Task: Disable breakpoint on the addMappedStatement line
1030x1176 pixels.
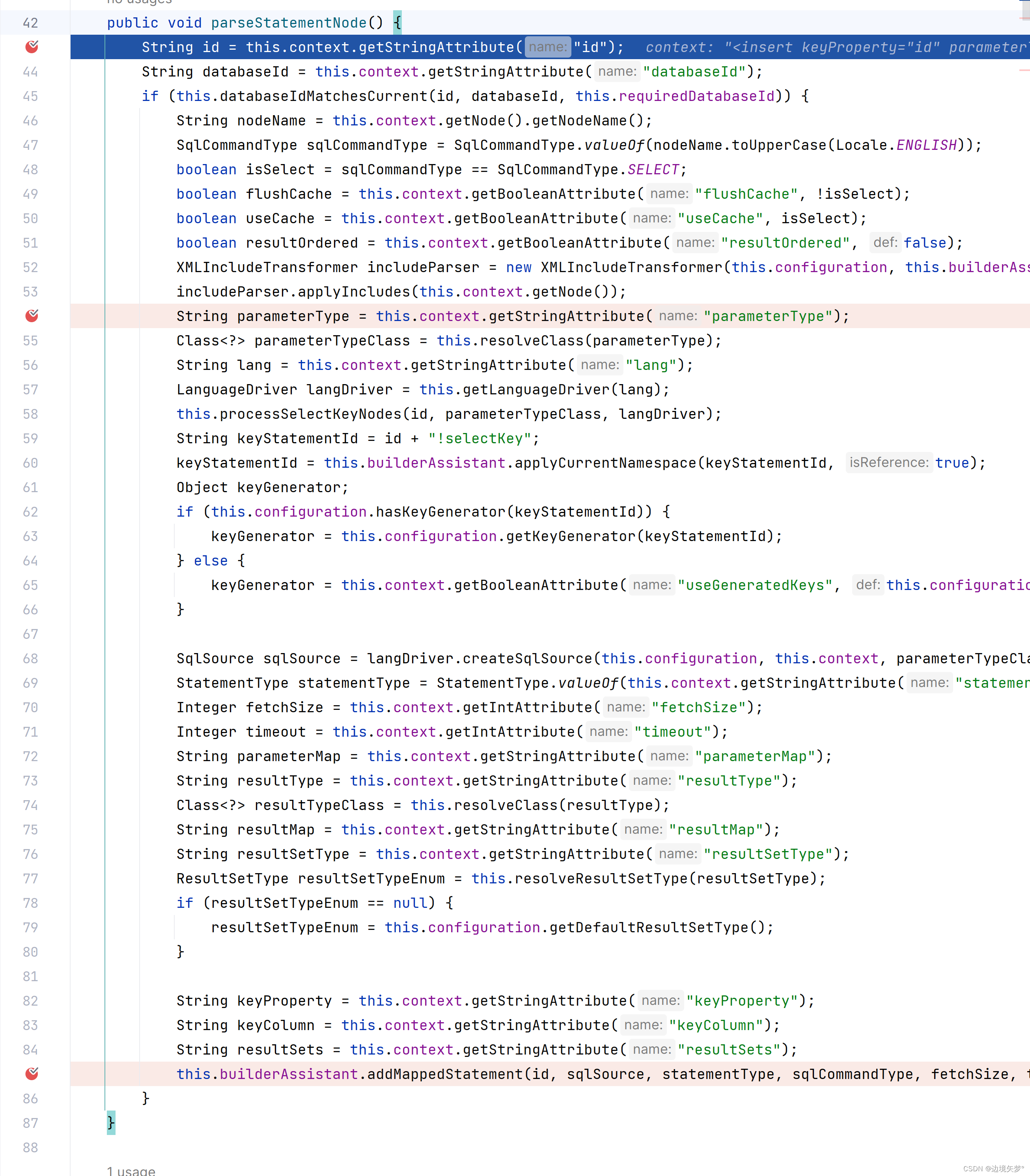Action: (32, 1073)
